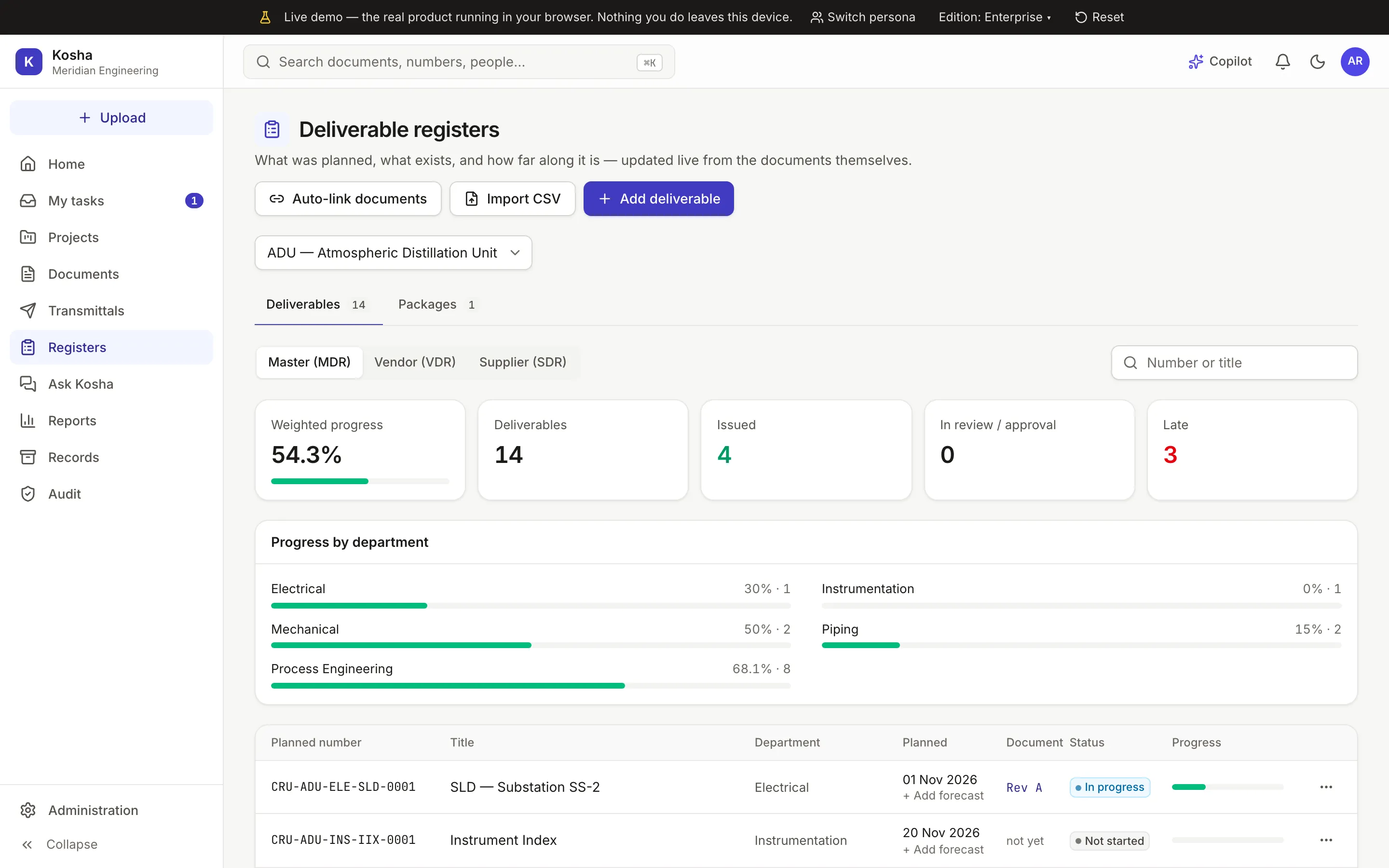
Task: Select Registers in the sidebar
Action: [111, 347]
